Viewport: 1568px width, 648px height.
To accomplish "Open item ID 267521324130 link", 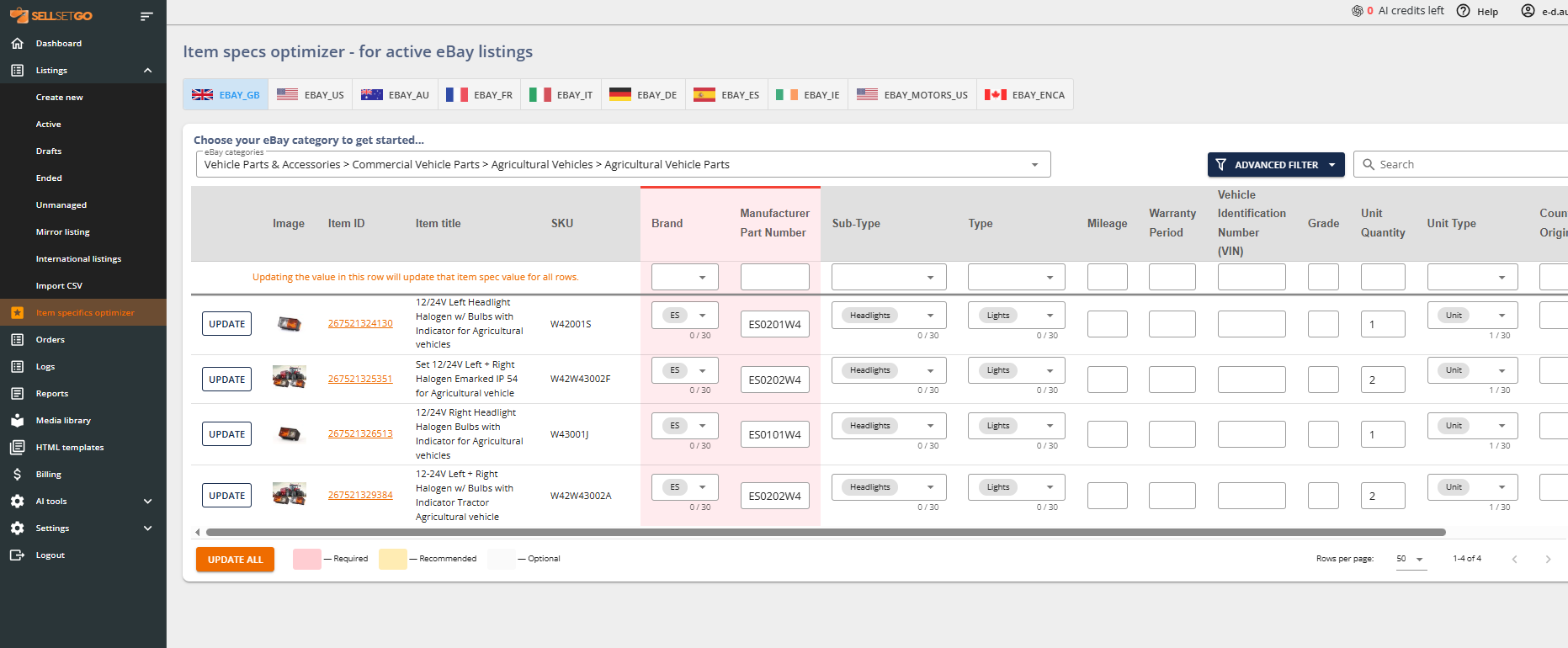I will 360,323.
